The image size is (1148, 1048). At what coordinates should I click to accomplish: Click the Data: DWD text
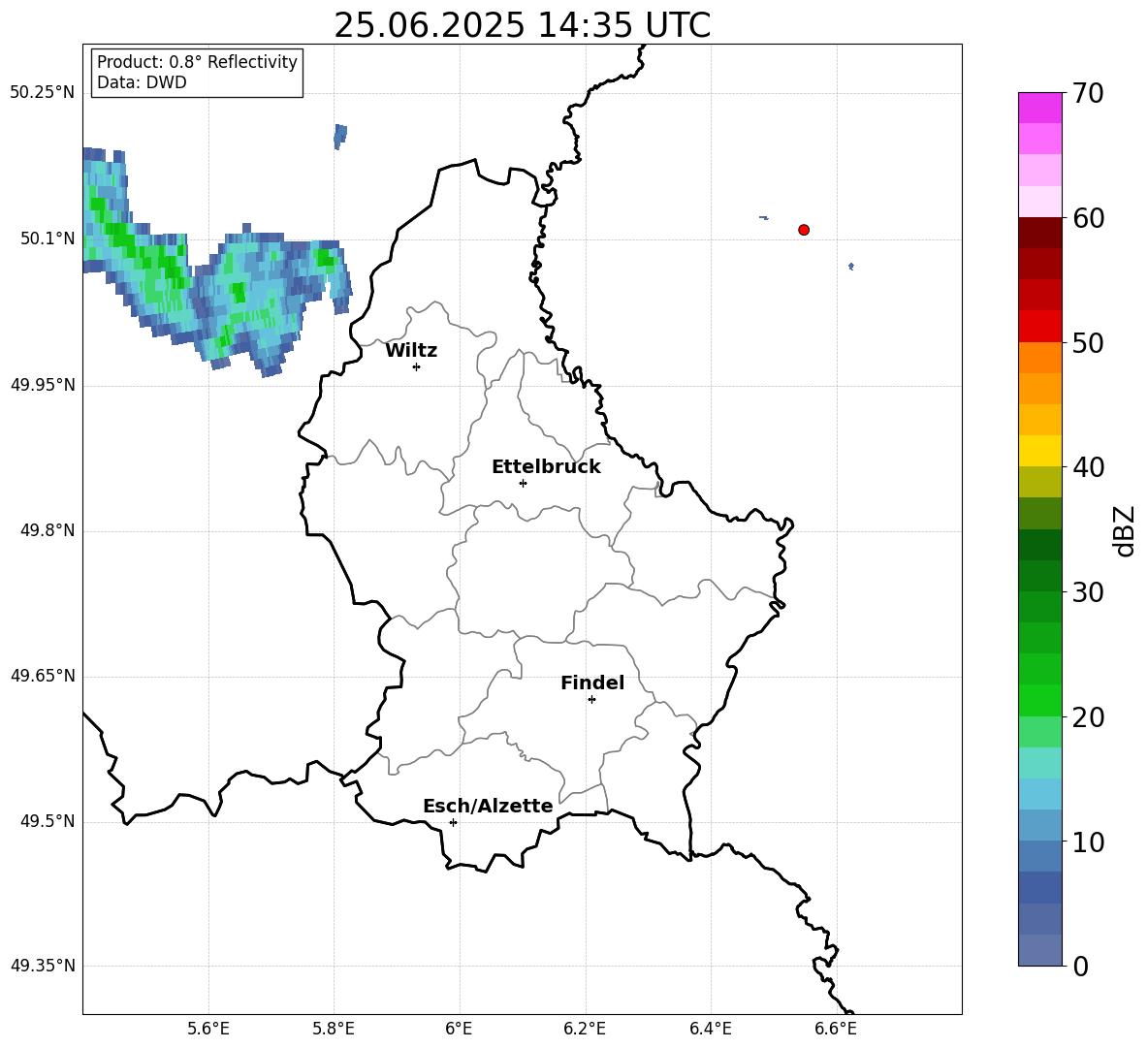[142, 82]
